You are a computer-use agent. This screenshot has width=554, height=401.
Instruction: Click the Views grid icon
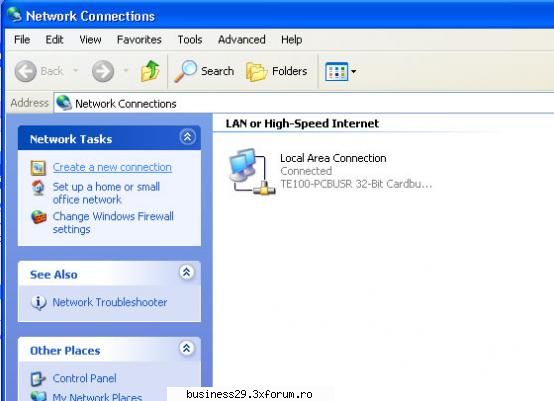(336, 71)
